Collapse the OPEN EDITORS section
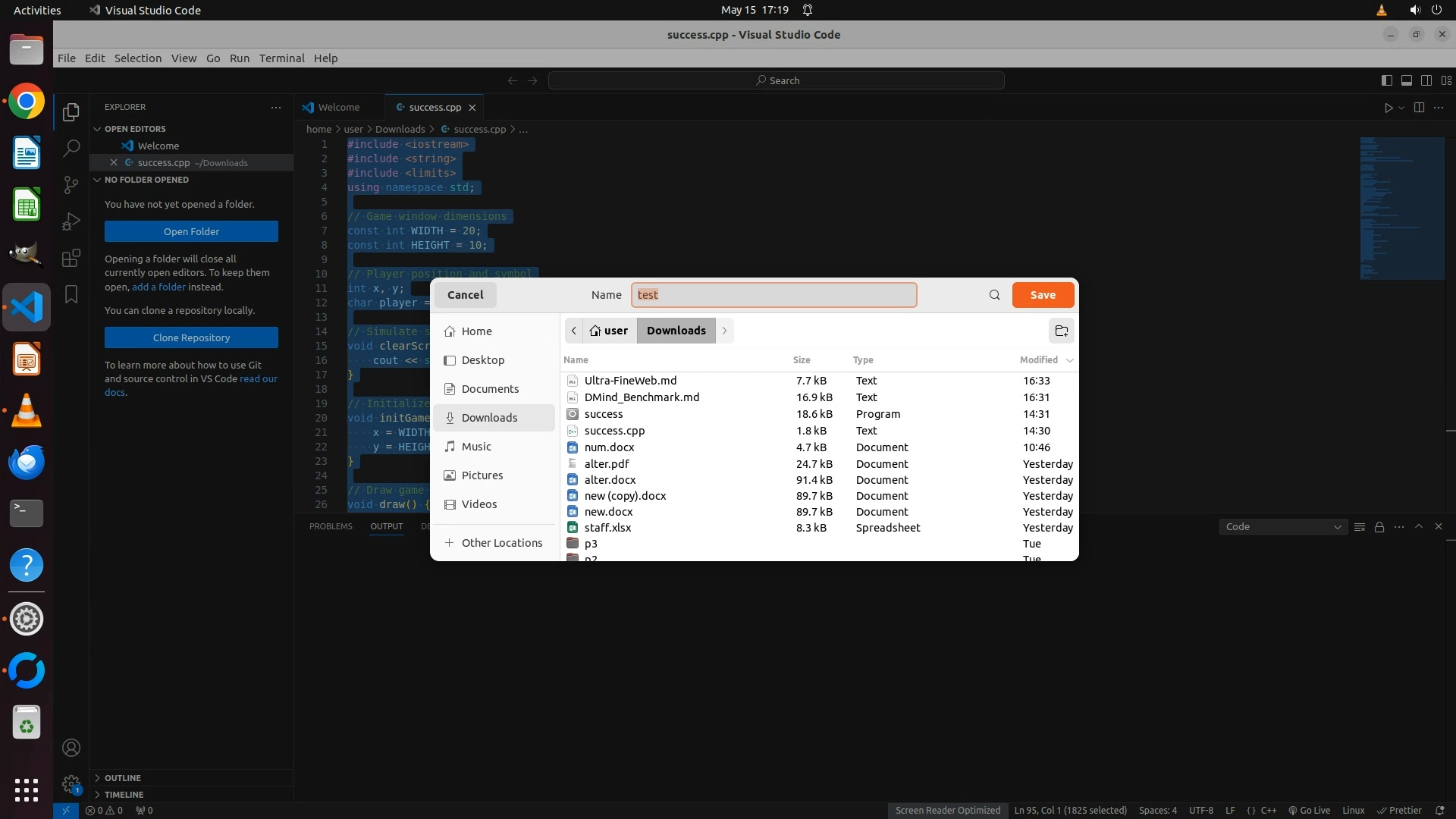The width and height of the screenshot is (1456, 819). click(x=135, y=129)
